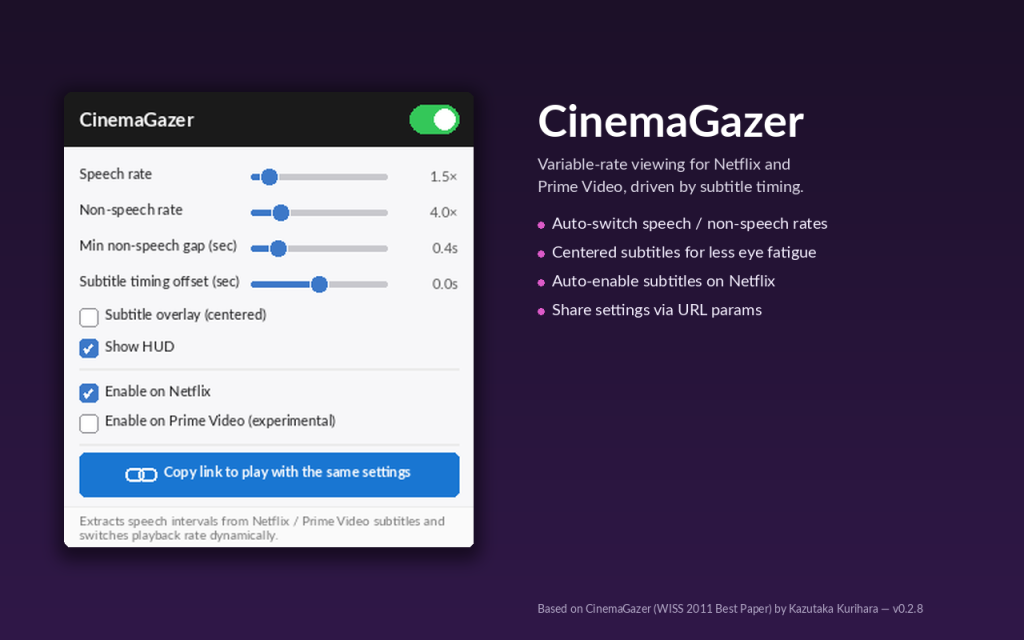Click the Min non-speech gap slider thumb
Screen dimensions: 1024x640
click(278, 249)
